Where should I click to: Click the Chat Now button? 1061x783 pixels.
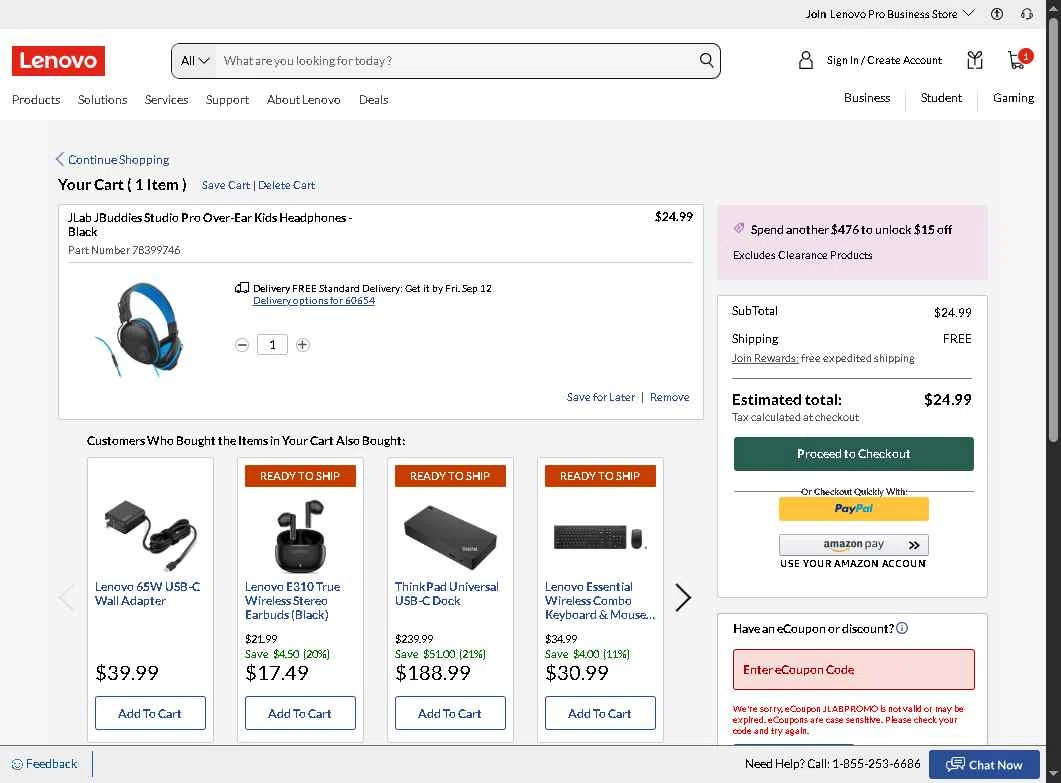(984, 765)
